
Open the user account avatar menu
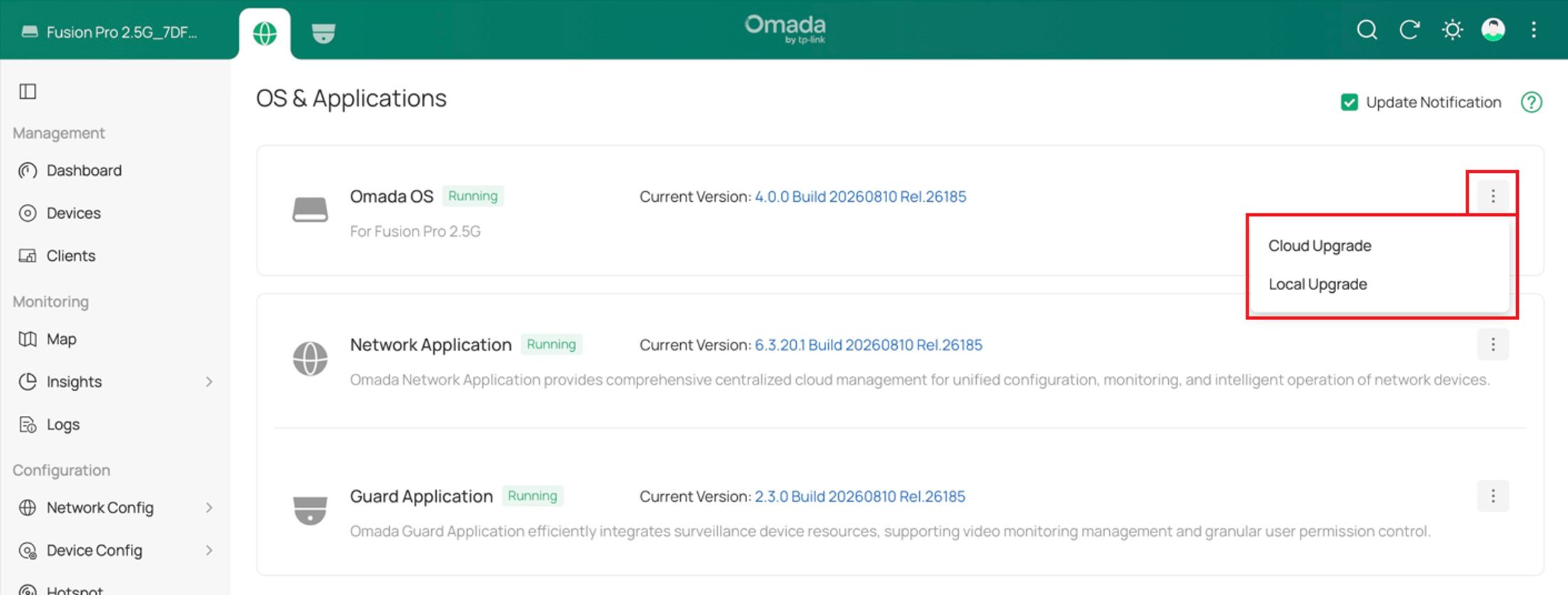coord(1493,30)
